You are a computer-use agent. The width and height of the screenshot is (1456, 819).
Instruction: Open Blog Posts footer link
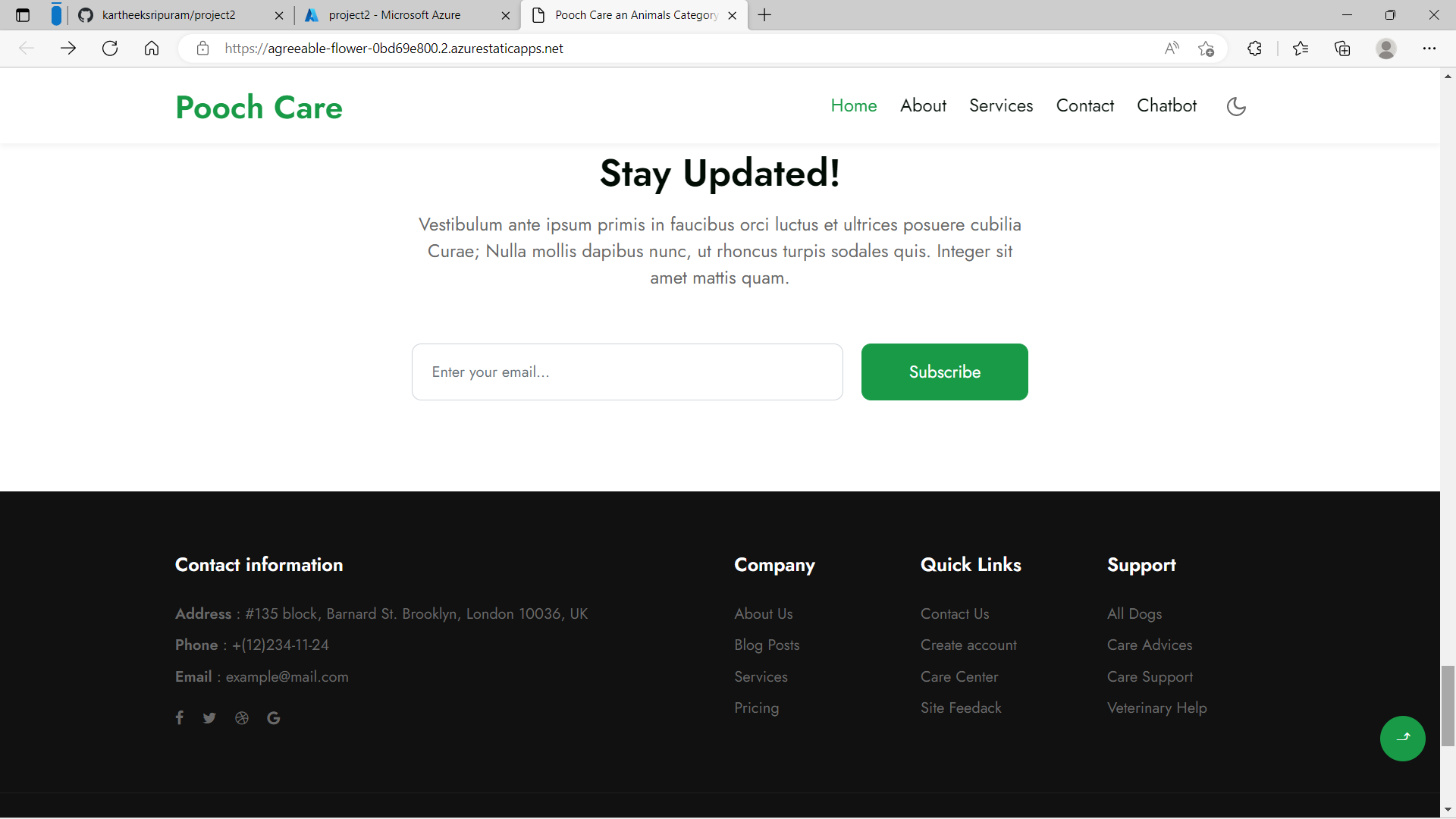[x=767, y=645]
